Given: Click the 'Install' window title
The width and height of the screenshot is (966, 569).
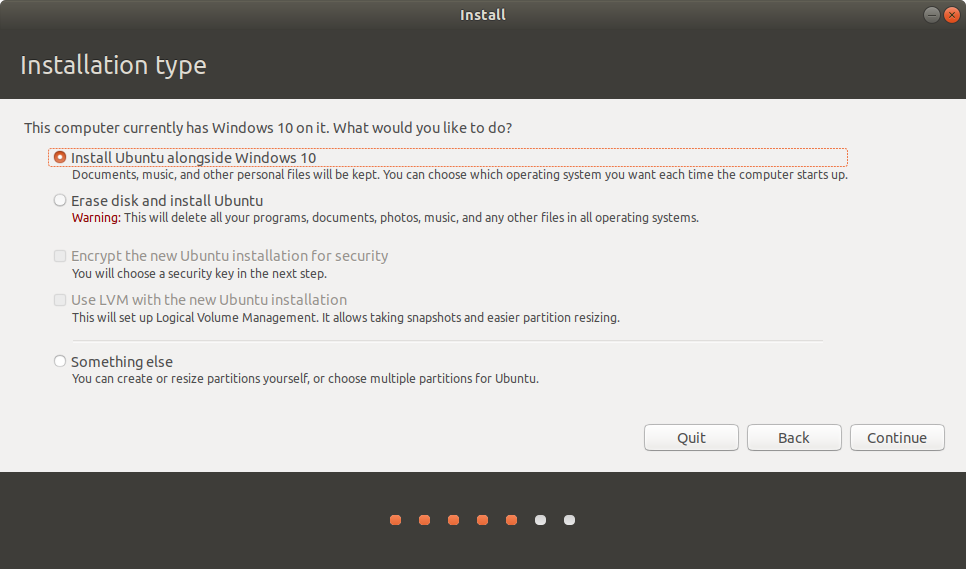Looking at the screenshot, I should click(x=483, y=15).
